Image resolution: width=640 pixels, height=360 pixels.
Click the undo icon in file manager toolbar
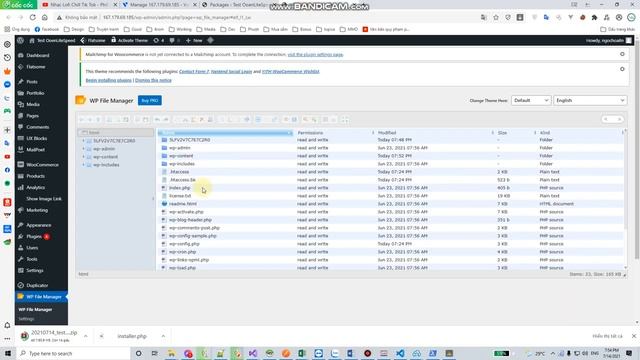pos(157,120)
